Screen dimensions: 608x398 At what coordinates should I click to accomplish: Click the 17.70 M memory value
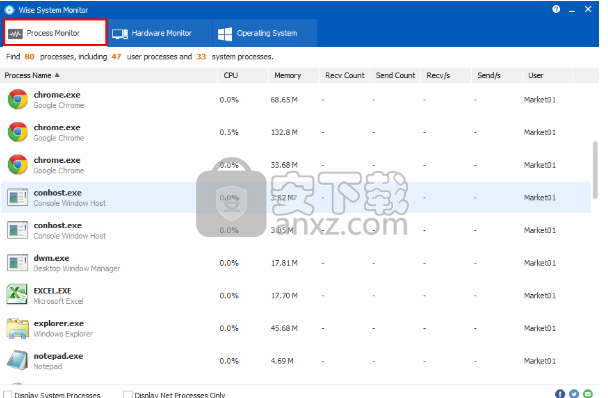coord(284,296)
